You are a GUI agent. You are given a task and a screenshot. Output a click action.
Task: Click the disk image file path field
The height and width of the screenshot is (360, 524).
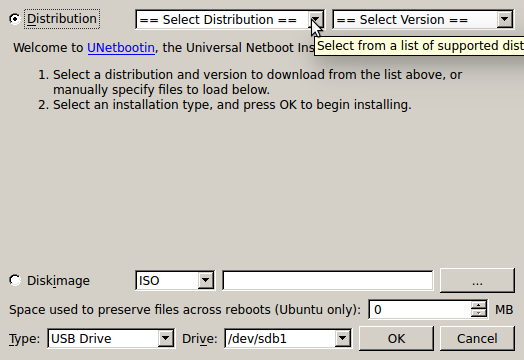click(x=328, y=280)
